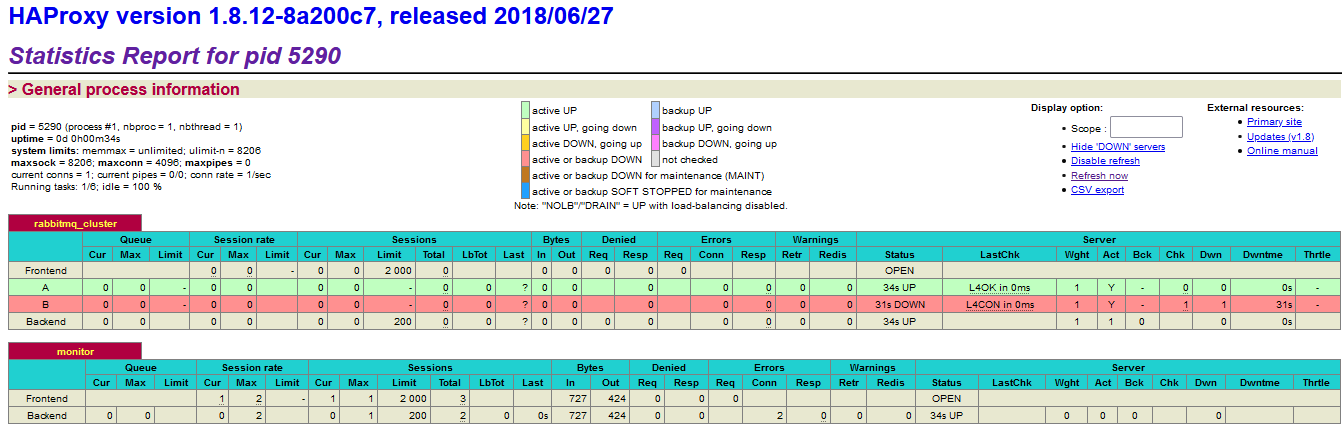This screenshot has height=429, width=1342.
Task: Click the active UP green swatch
Action: pos(525,110)
